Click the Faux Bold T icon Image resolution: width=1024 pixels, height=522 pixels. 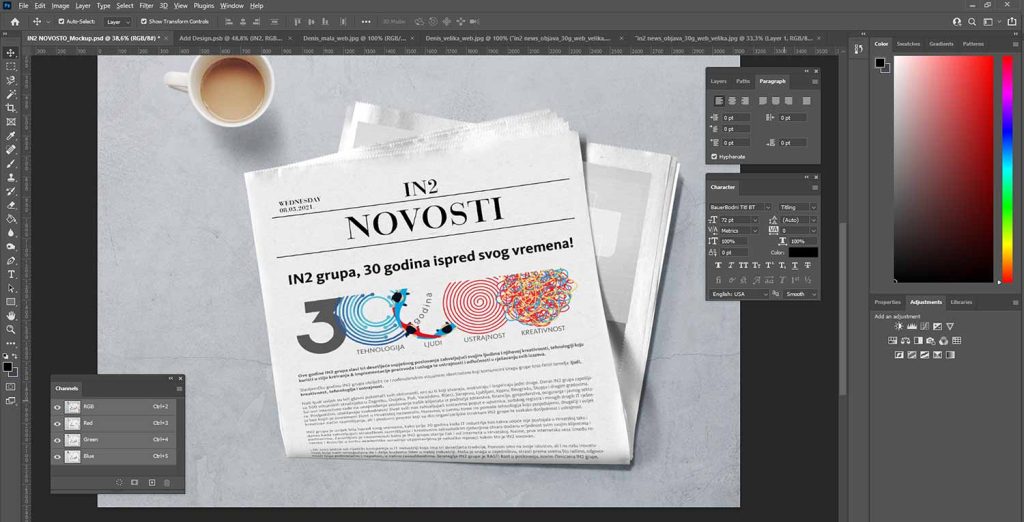(716, 265)
